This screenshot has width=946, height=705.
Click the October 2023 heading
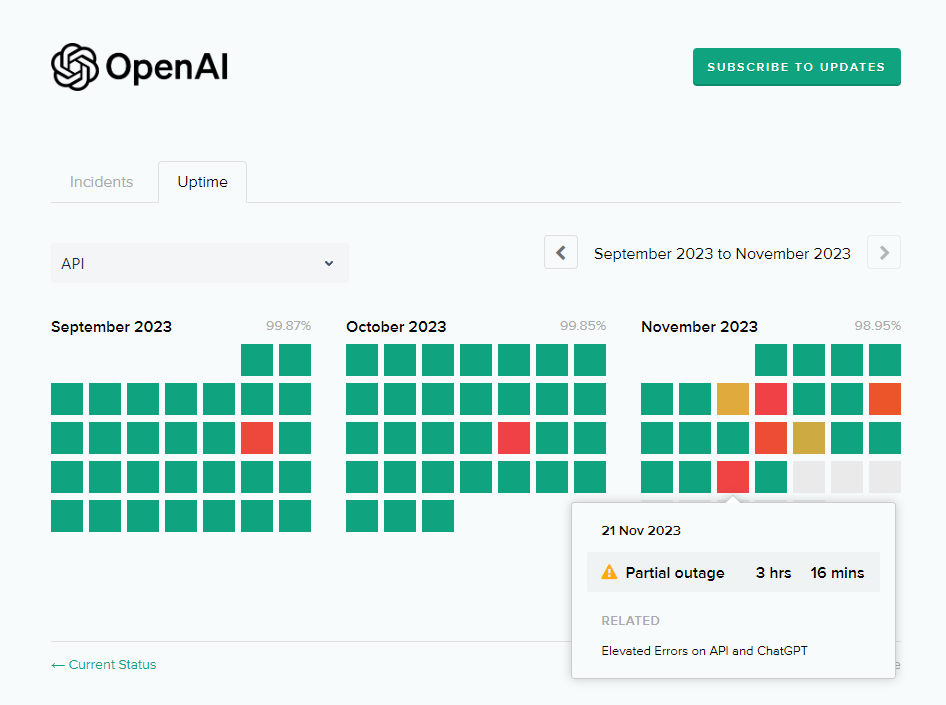coord(396,327)
